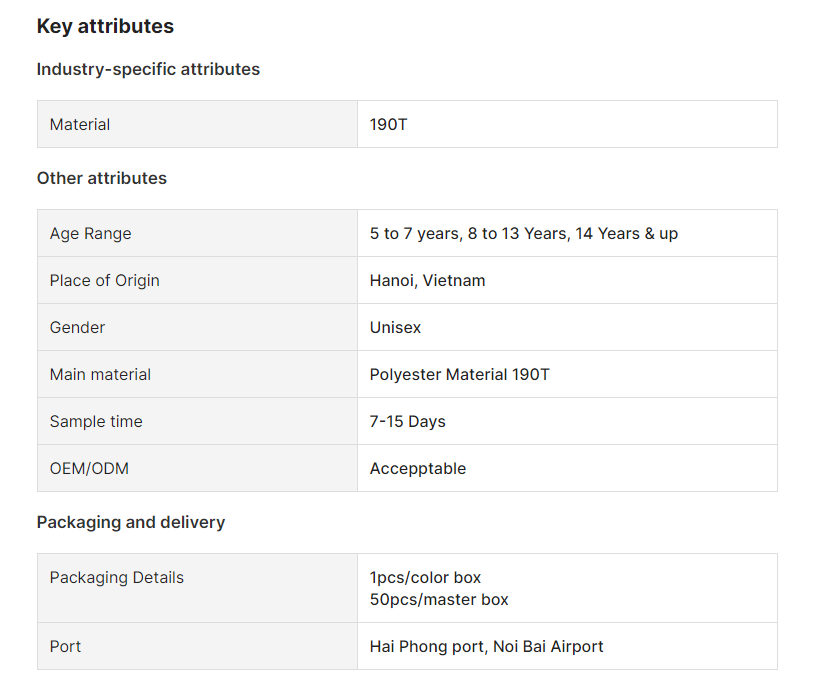Click the 50pcs/master box text
Viewport: 830px width, 688px height.
pos(439,600)
